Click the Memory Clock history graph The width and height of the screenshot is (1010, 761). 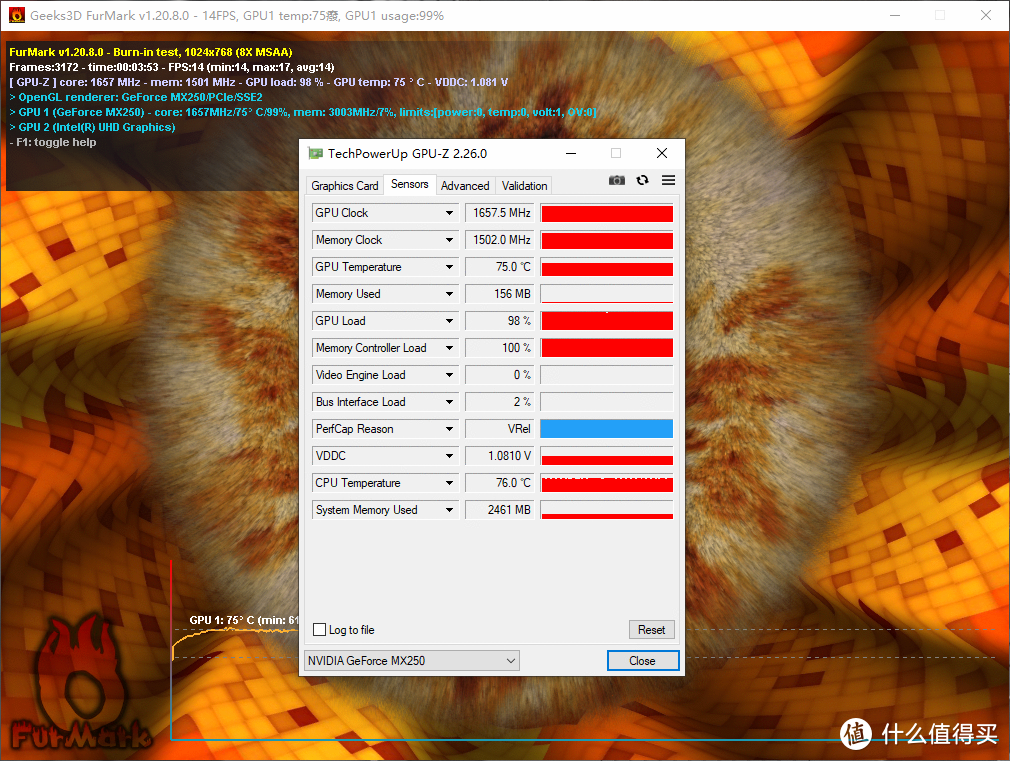pyautogui.click(x=607, y=240)
